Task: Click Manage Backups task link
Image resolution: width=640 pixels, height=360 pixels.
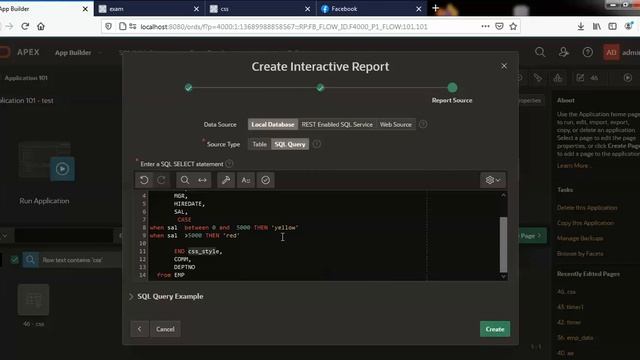Action: (580, 238)
